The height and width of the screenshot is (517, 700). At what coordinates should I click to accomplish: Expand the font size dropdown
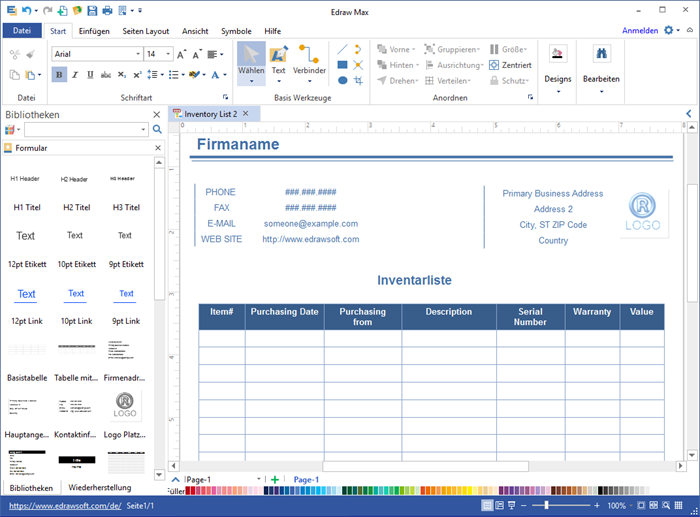pos(167,54)
